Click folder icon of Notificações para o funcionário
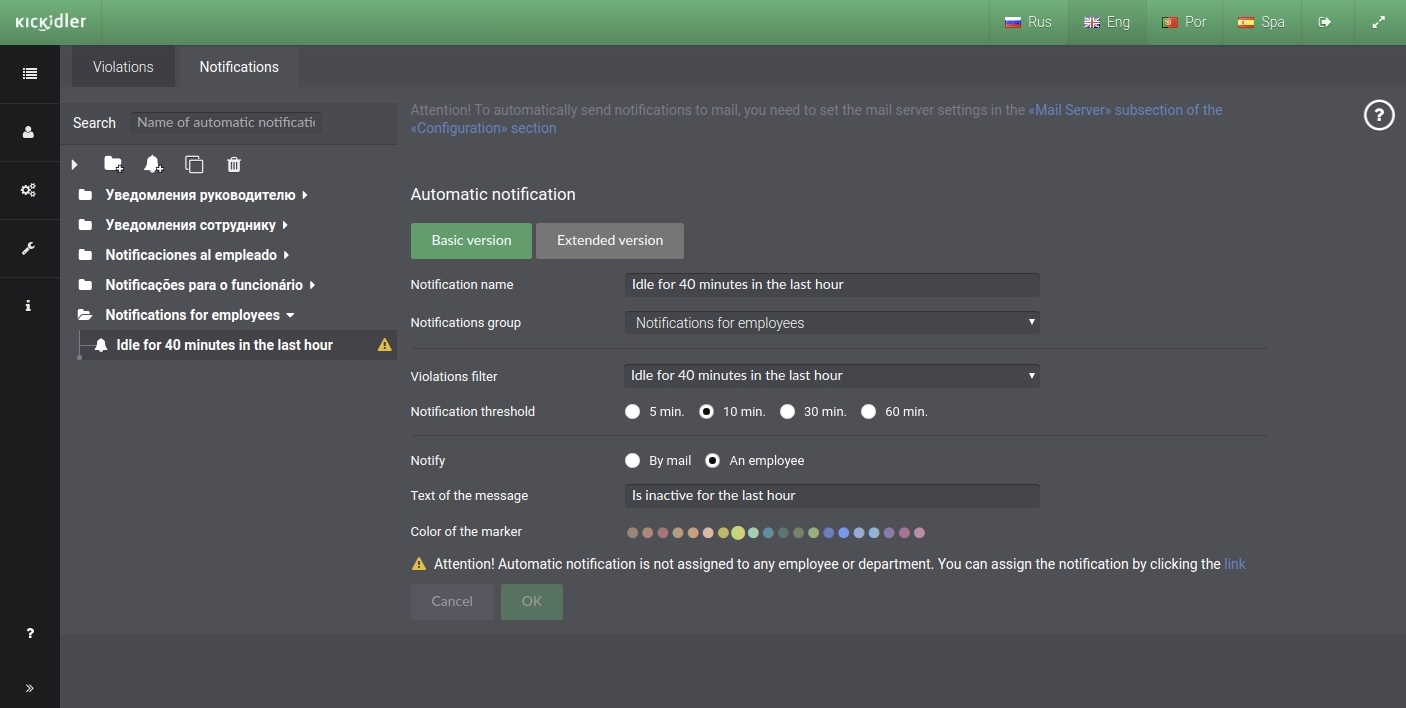 85,285
